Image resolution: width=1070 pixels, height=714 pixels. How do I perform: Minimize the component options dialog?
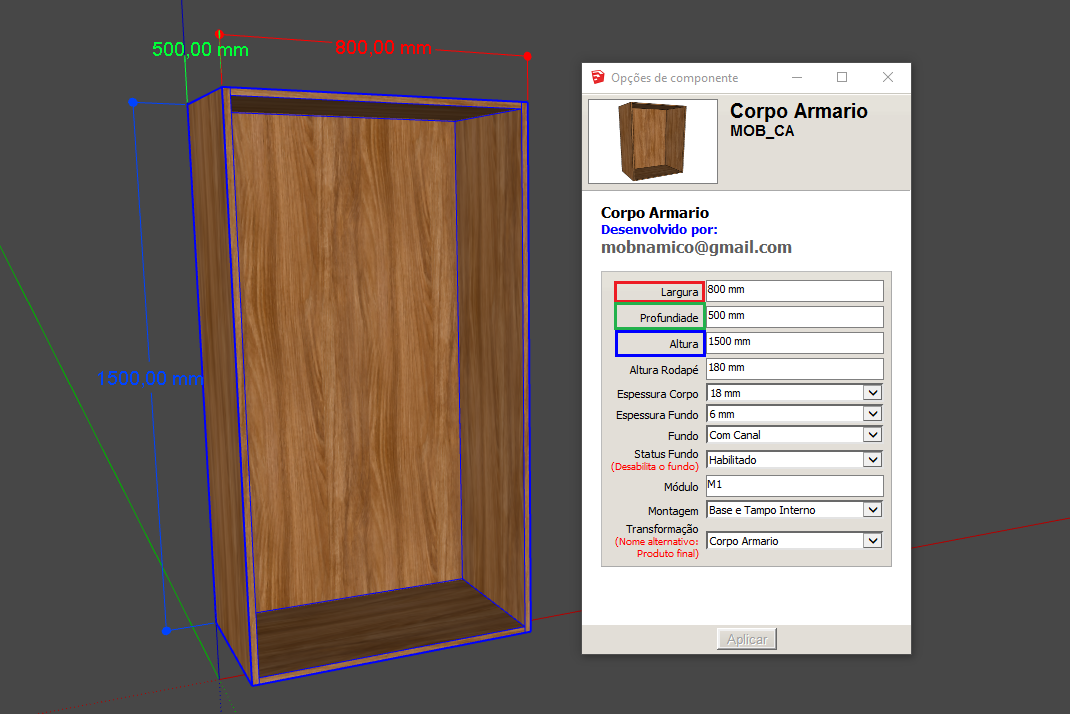coord(797,78)
